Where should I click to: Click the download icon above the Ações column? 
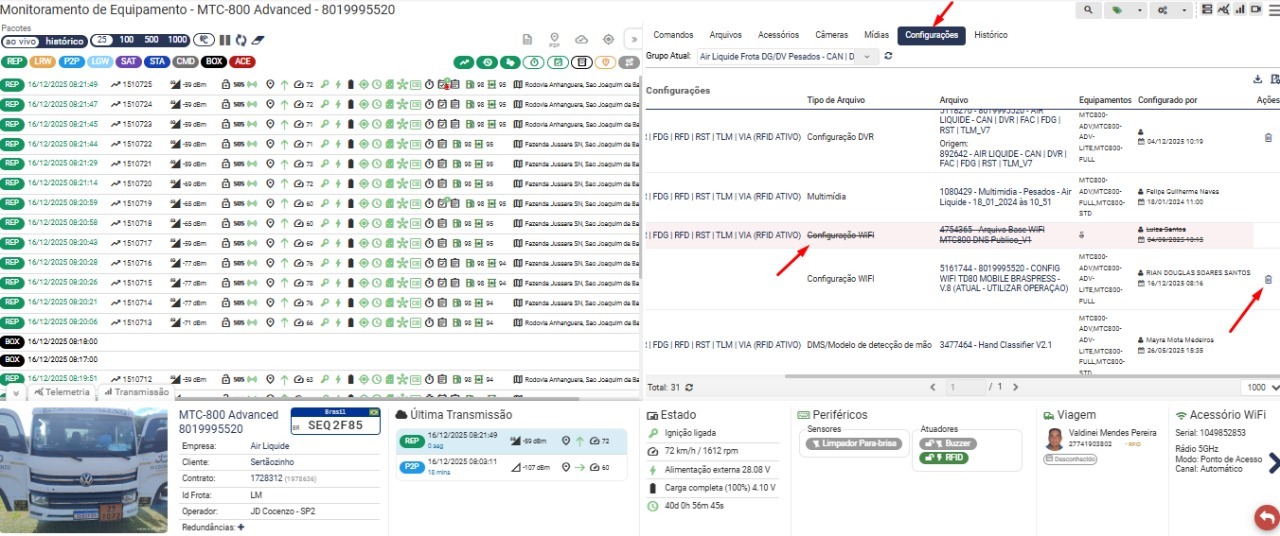tap(1258, 79)
